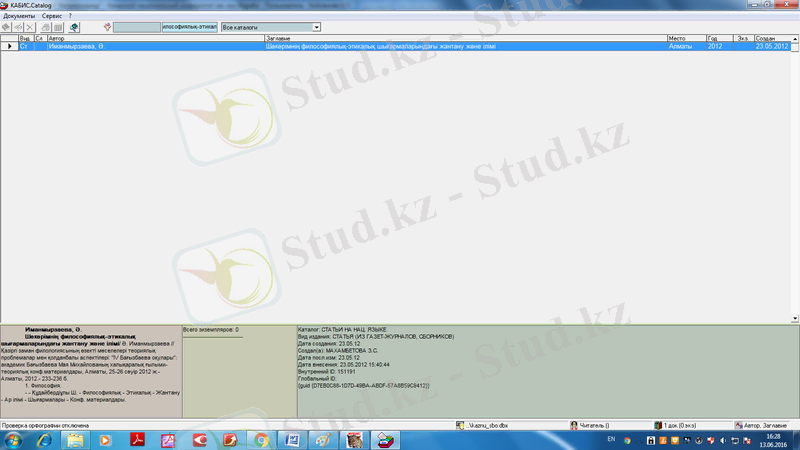Image resolution: width=800 pixels, height=450 pixels.
Task: Click the sort order icon in status bar
Action: click(738, 425)
